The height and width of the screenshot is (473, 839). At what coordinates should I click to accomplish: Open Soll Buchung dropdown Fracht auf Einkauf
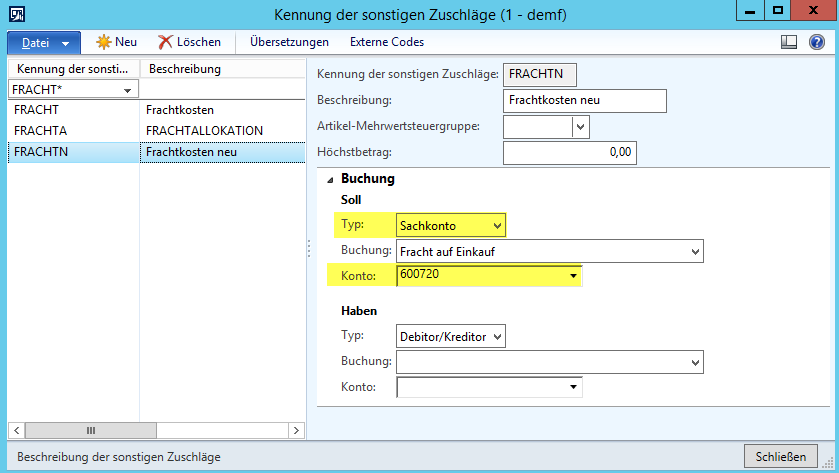click(695, 250)
